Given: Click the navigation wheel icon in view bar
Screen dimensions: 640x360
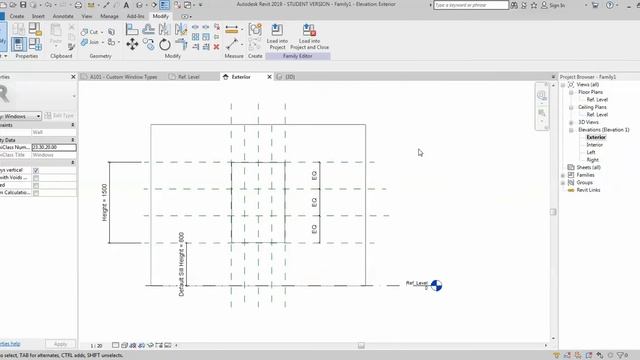Looking at the screenshot, I should pyautogui.click(x=542, y=96).
